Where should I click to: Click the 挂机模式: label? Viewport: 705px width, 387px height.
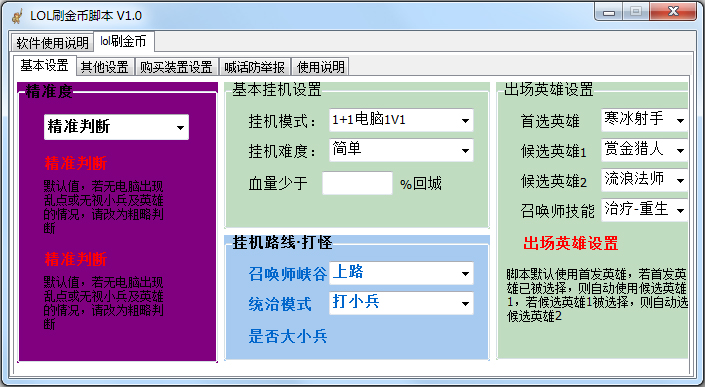[282, 121]
